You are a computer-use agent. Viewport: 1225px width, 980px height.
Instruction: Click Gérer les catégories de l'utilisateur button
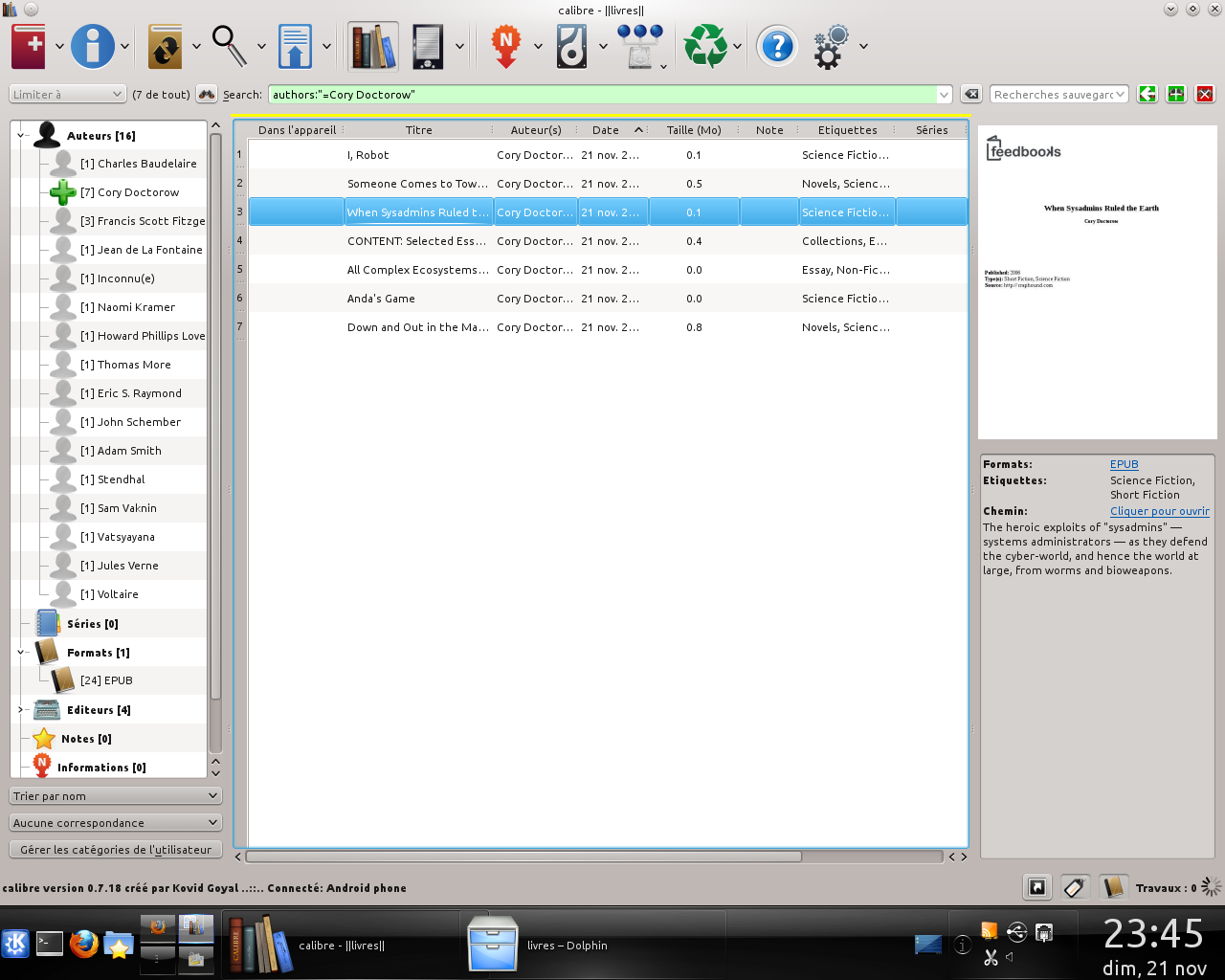pyautogui.click(x=116, y=849)
